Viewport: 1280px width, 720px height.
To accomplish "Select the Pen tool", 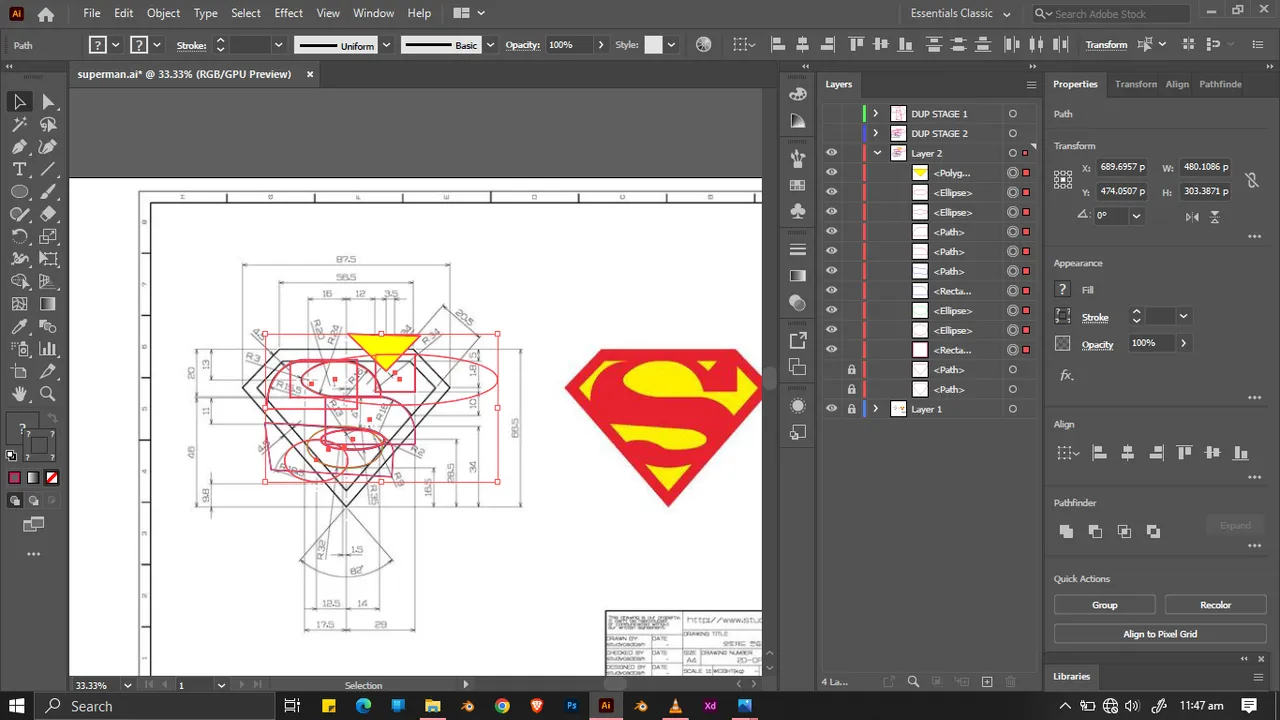I will (19, 147).
